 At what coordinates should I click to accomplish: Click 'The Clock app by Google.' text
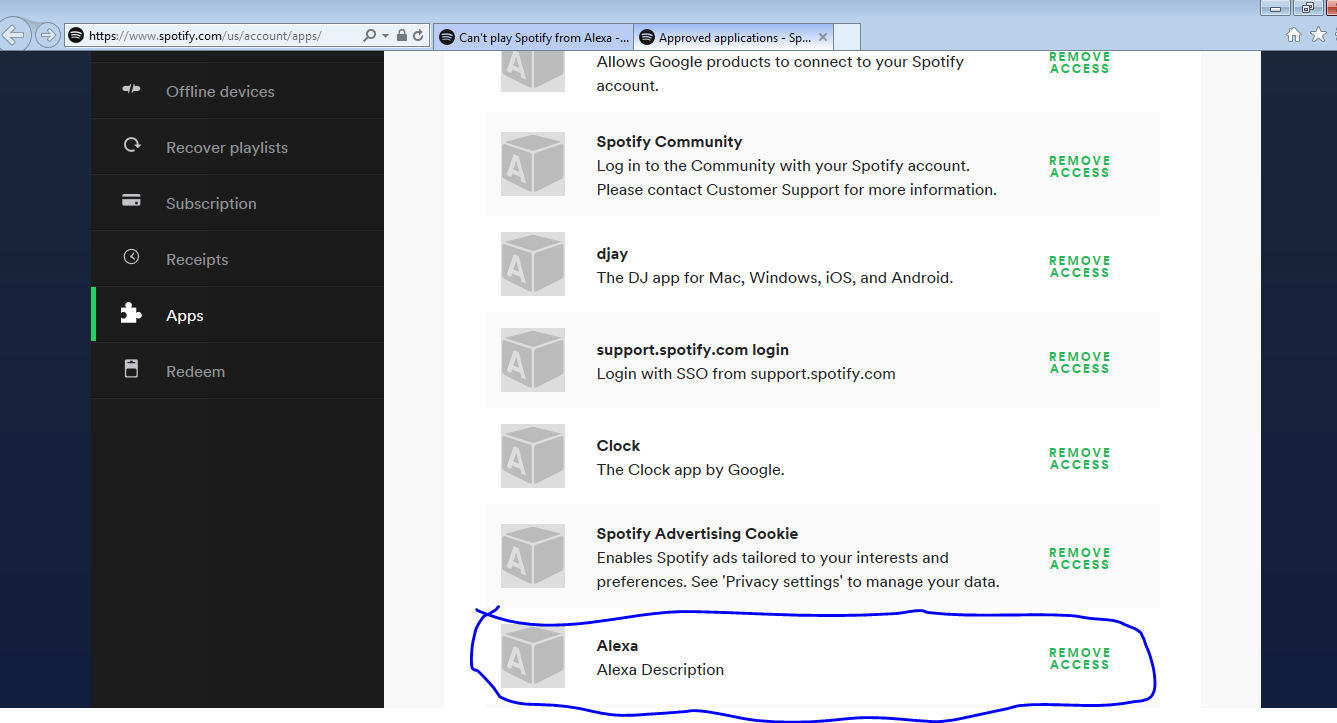(x=691, y=470)
